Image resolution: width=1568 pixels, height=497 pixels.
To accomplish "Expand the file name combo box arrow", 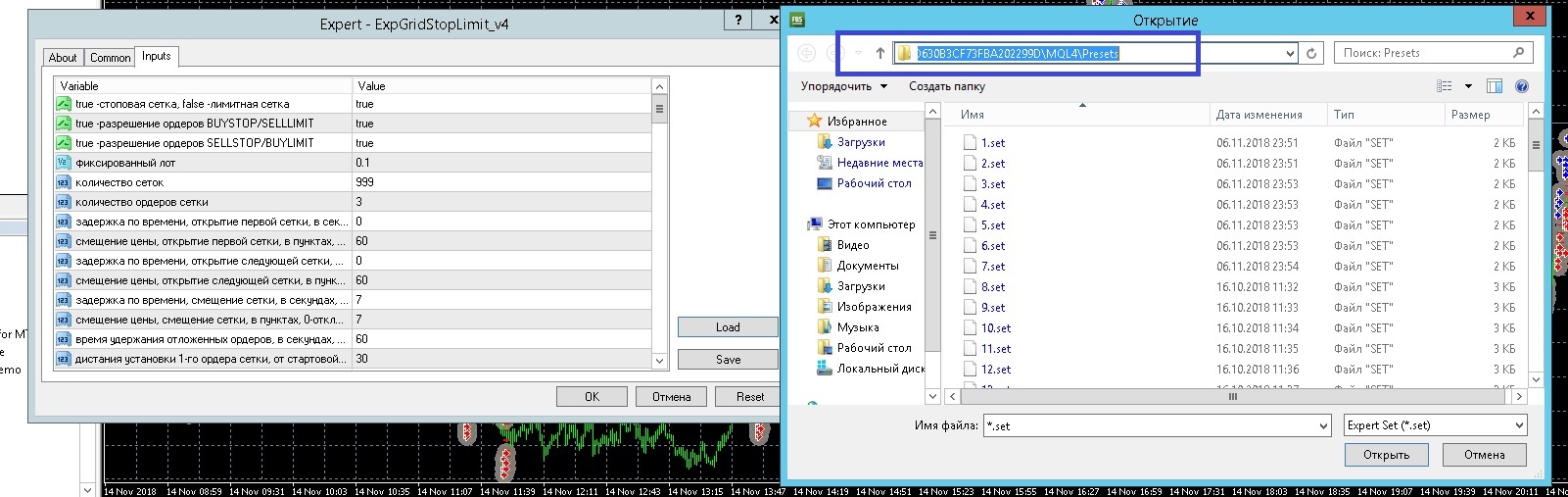I will point(1323,426).
